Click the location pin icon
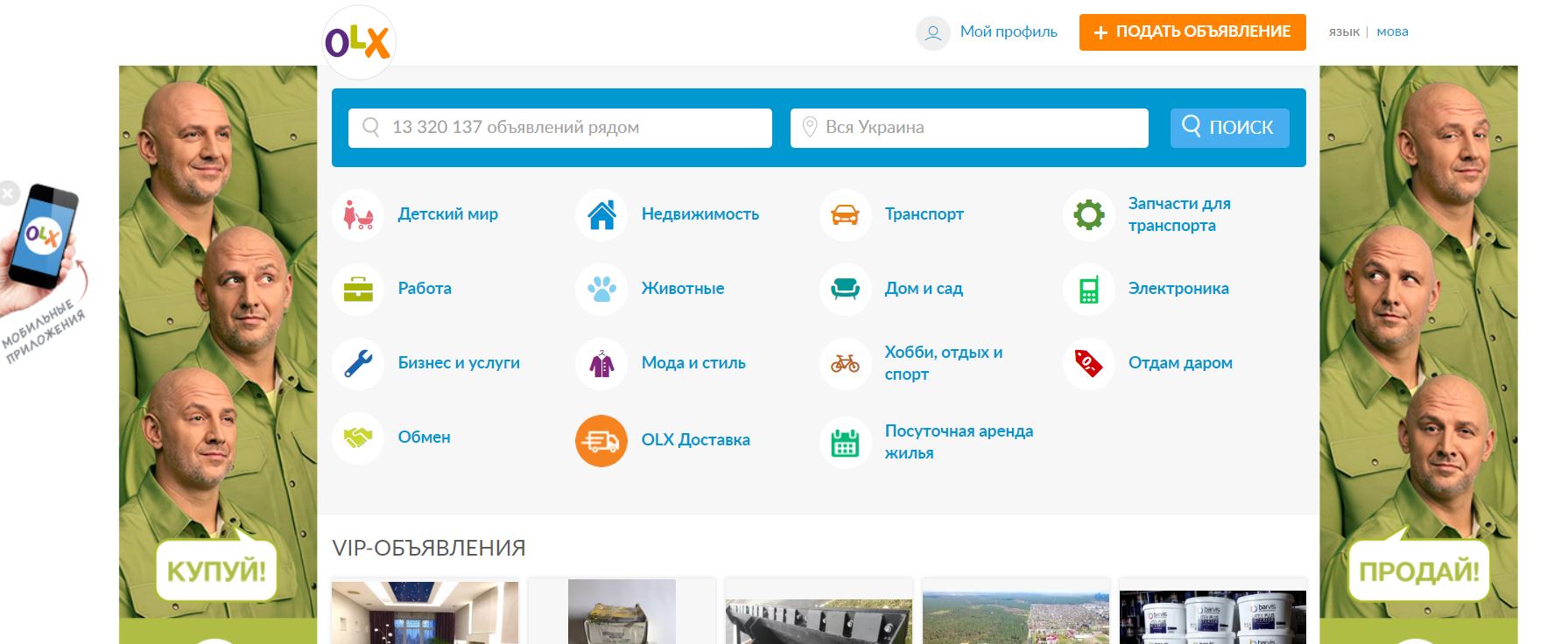Screen dimensions: 1568x644 810,127
